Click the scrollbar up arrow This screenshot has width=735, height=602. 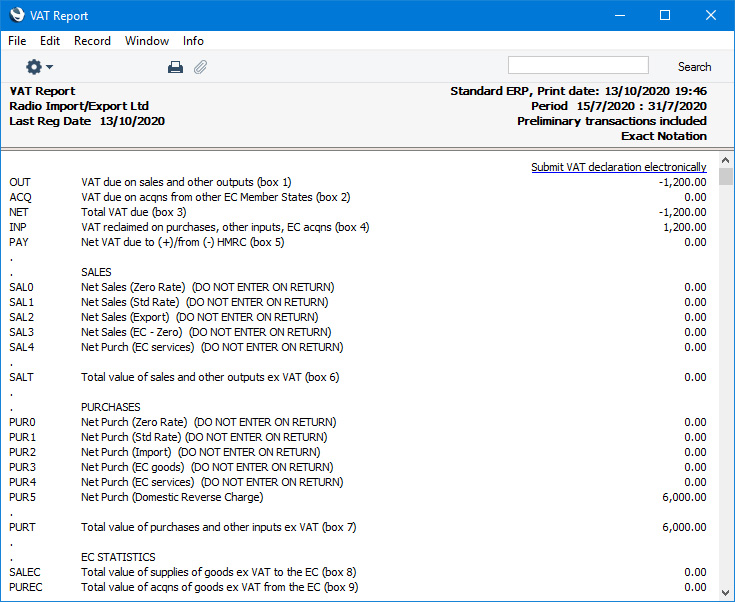pos(726,160)
